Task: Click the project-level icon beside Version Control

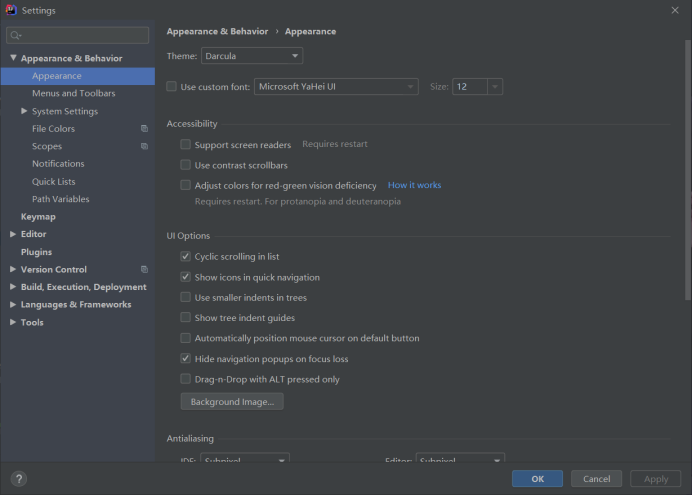Action: (144, 269)
